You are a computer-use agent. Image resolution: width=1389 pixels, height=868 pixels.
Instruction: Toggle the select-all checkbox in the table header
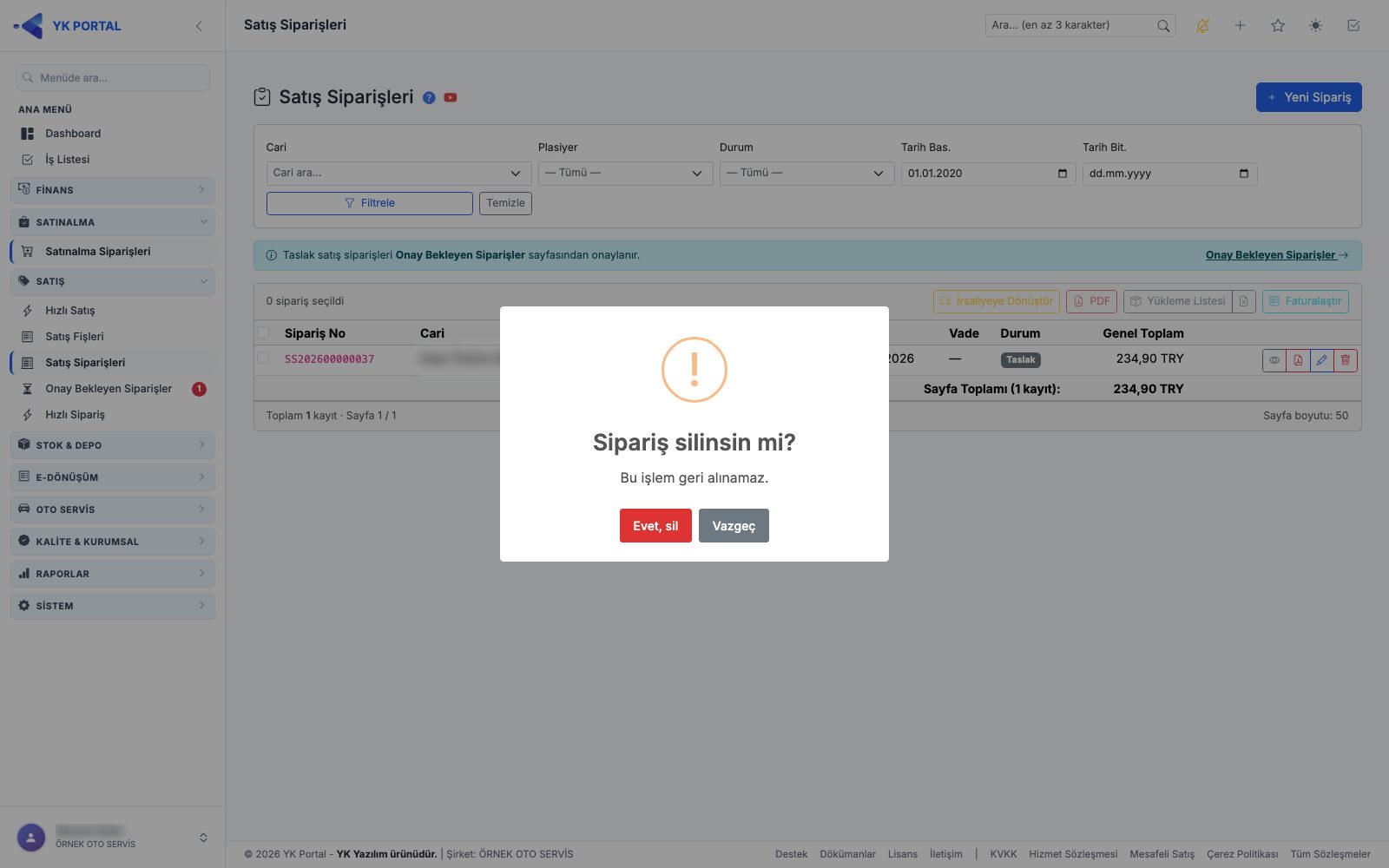coord(263,332)
